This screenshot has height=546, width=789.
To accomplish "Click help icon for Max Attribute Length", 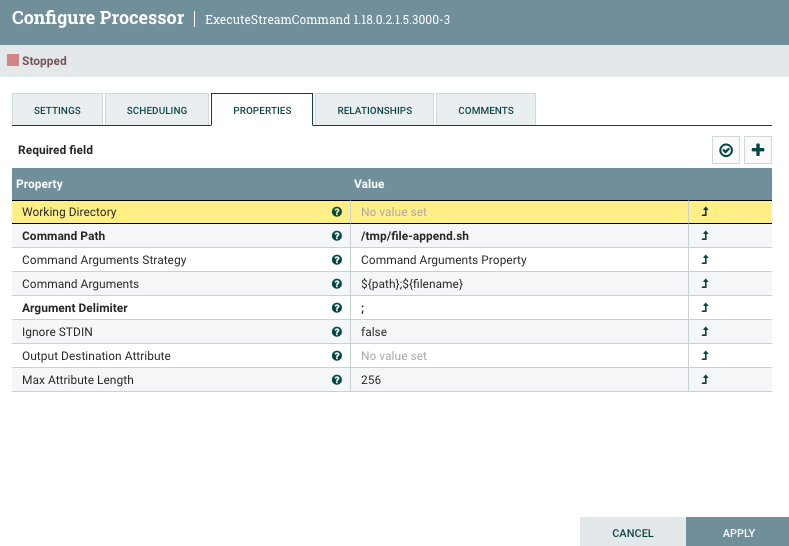I will pos(337,380).
